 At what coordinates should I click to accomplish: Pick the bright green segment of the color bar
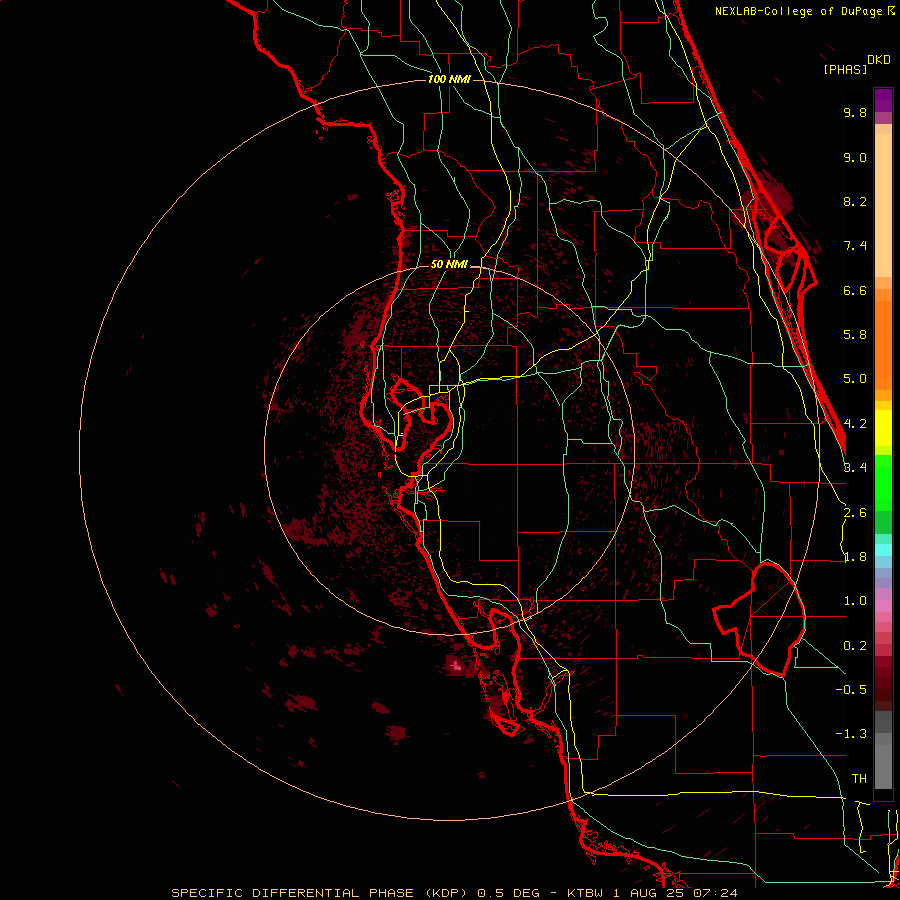click(x=883, y=482)
